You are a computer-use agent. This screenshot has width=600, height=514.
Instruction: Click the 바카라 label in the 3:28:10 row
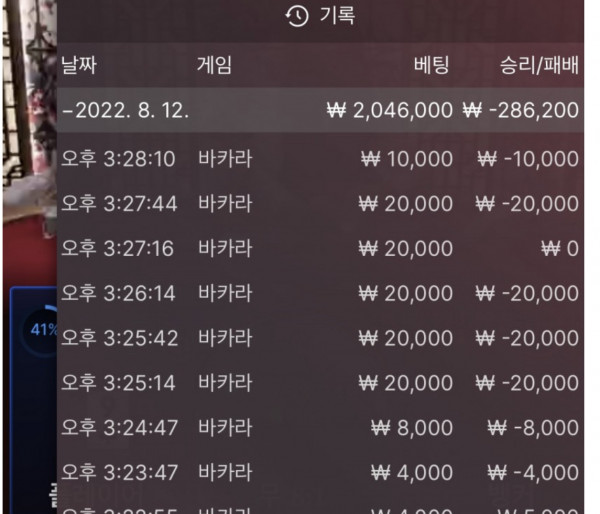pos(225,159)
